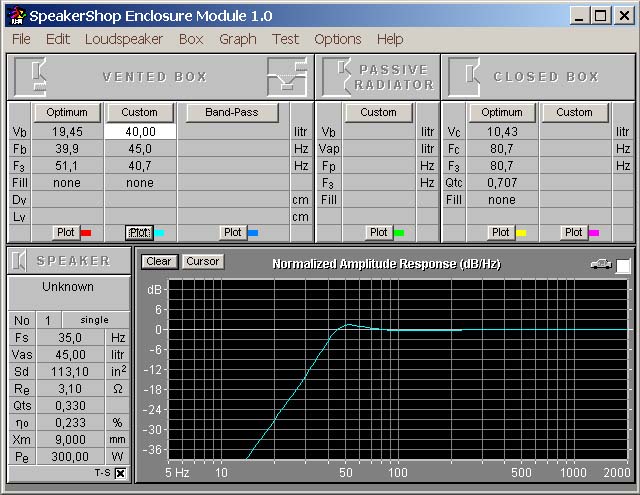Click the cyan plot color swatch

click(159, 233)
